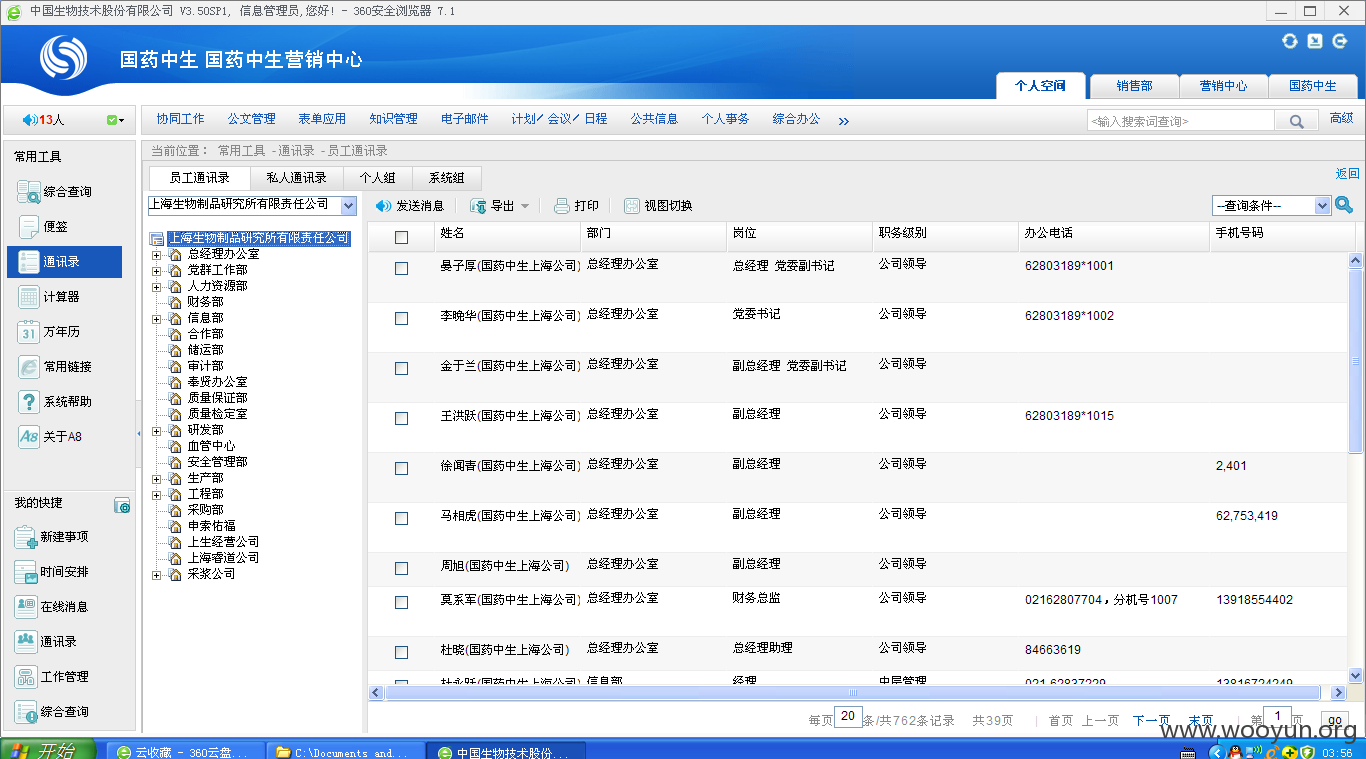Open the online status dropdown beside 13人
Viewport: 1366px width, 759px height.
tap(115, 120)
